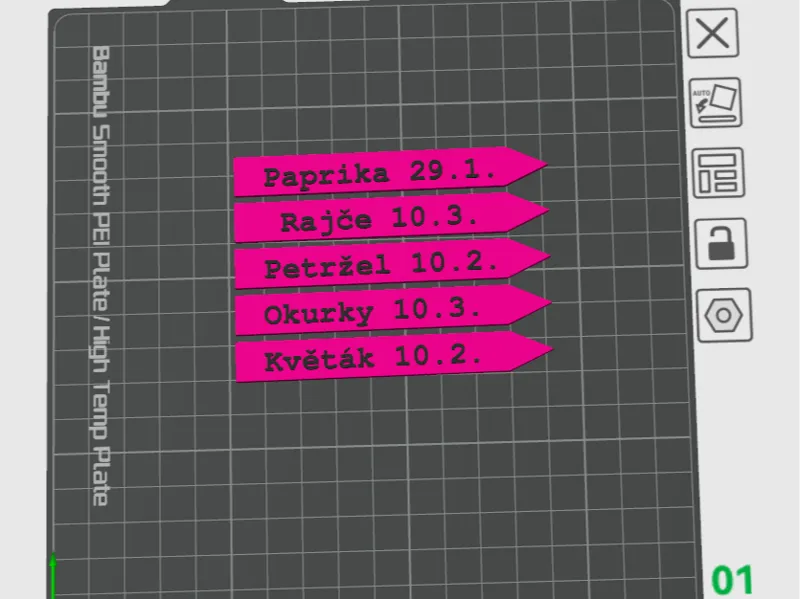This screenshot has width=800, height=599.
Task: Click the arrange objects on plate icon
Action: 718,173
